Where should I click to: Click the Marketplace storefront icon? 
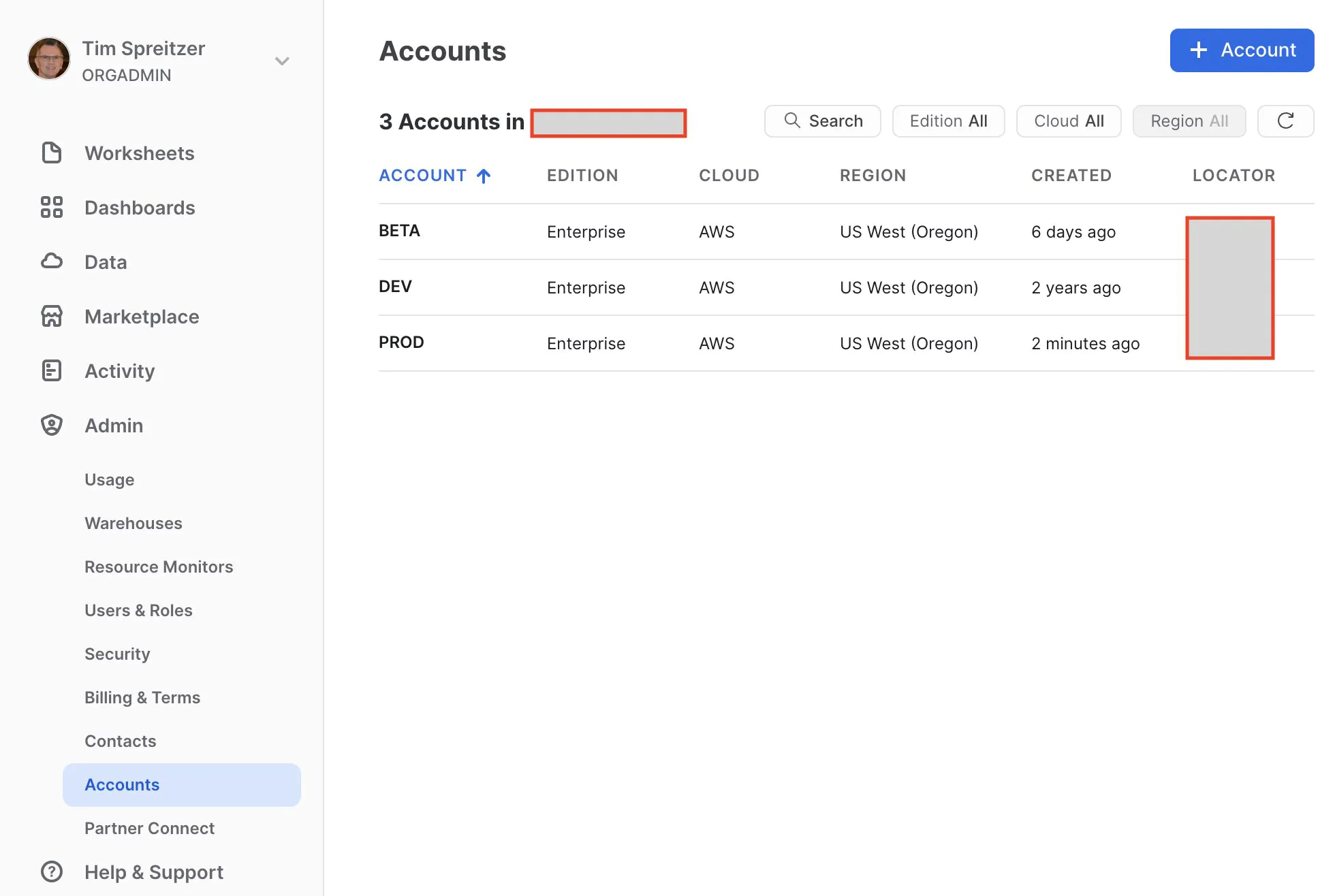pyautogui.click(x=52, y=316)
